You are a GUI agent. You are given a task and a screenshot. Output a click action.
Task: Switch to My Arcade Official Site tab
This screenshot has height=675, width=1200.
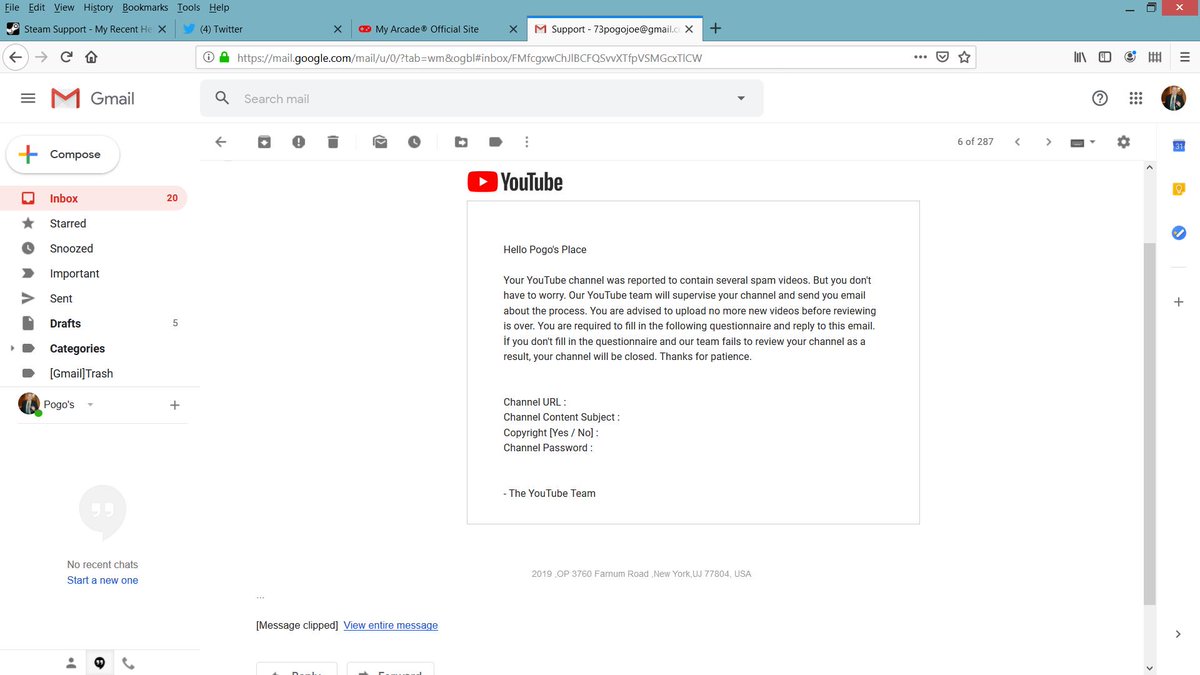coord(438,29)
